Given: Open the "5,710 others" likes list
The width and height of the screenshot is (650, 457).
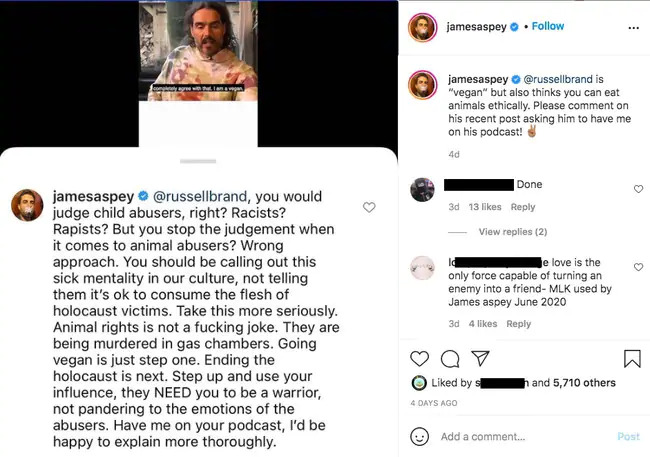Looking at the screenshot, I should point(573,383).
